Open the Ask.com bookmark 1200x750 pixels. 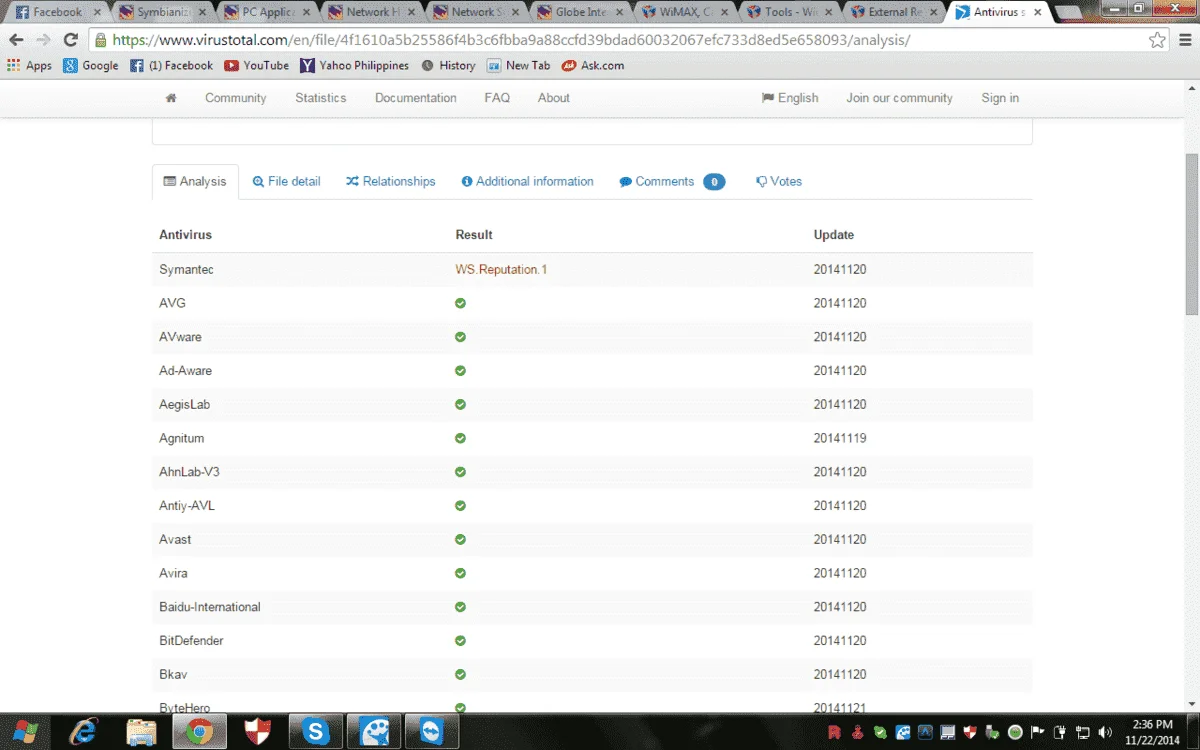(593, 65)
